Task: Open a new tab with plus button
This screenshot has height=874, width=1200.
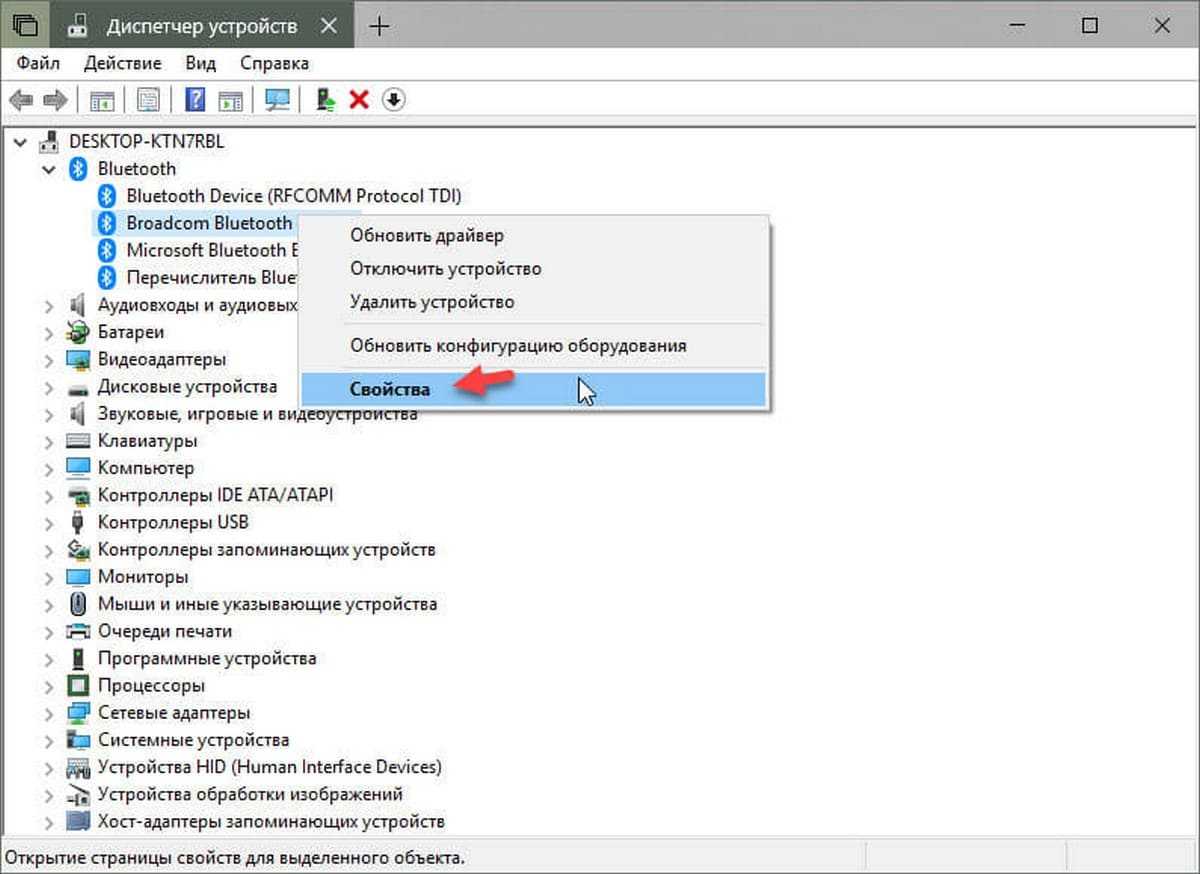Action: click(379, 26)
